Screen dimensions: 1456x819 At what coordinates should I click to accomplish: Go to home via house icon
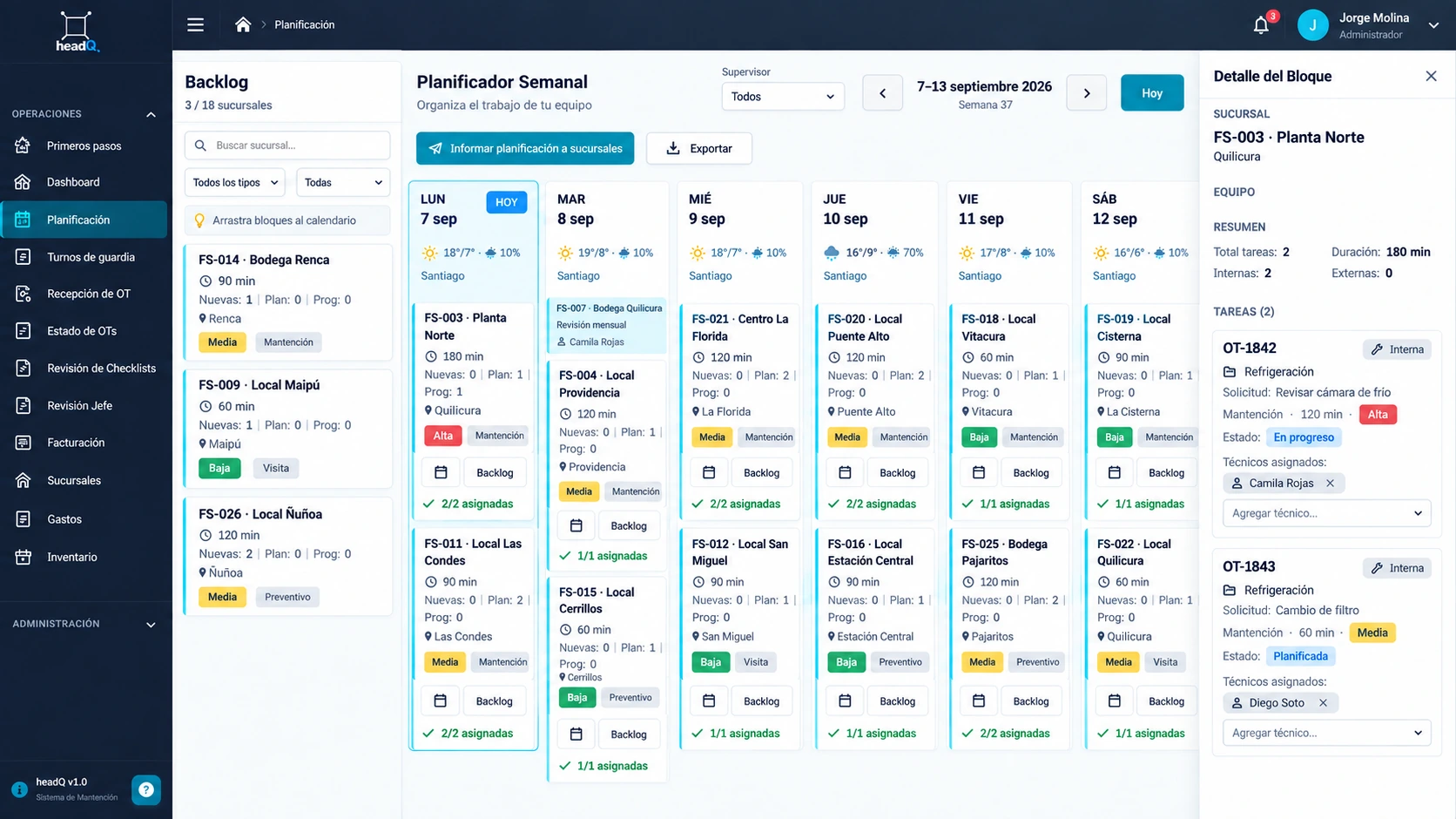click(243, 24)
